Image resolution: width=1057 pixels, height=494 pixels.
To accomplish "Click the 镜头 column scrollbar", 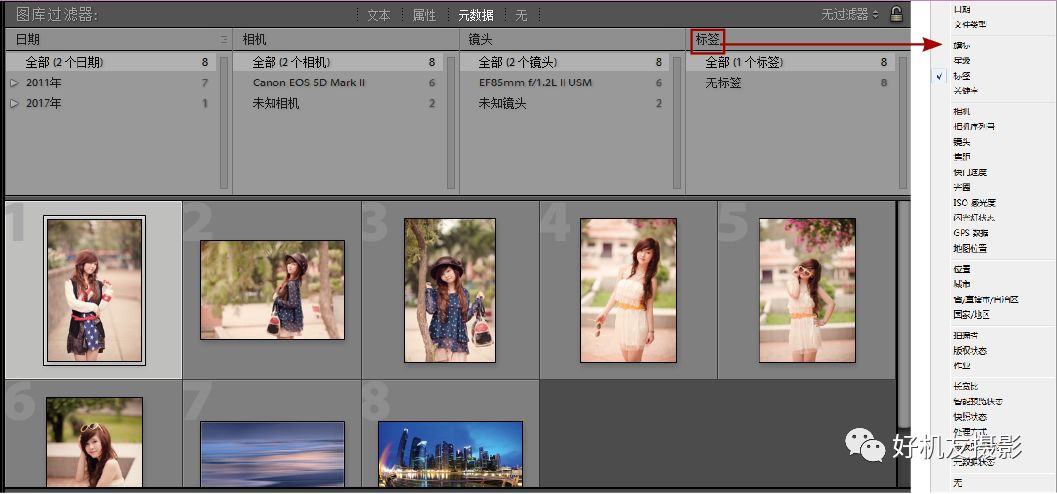I will point(677,123).
